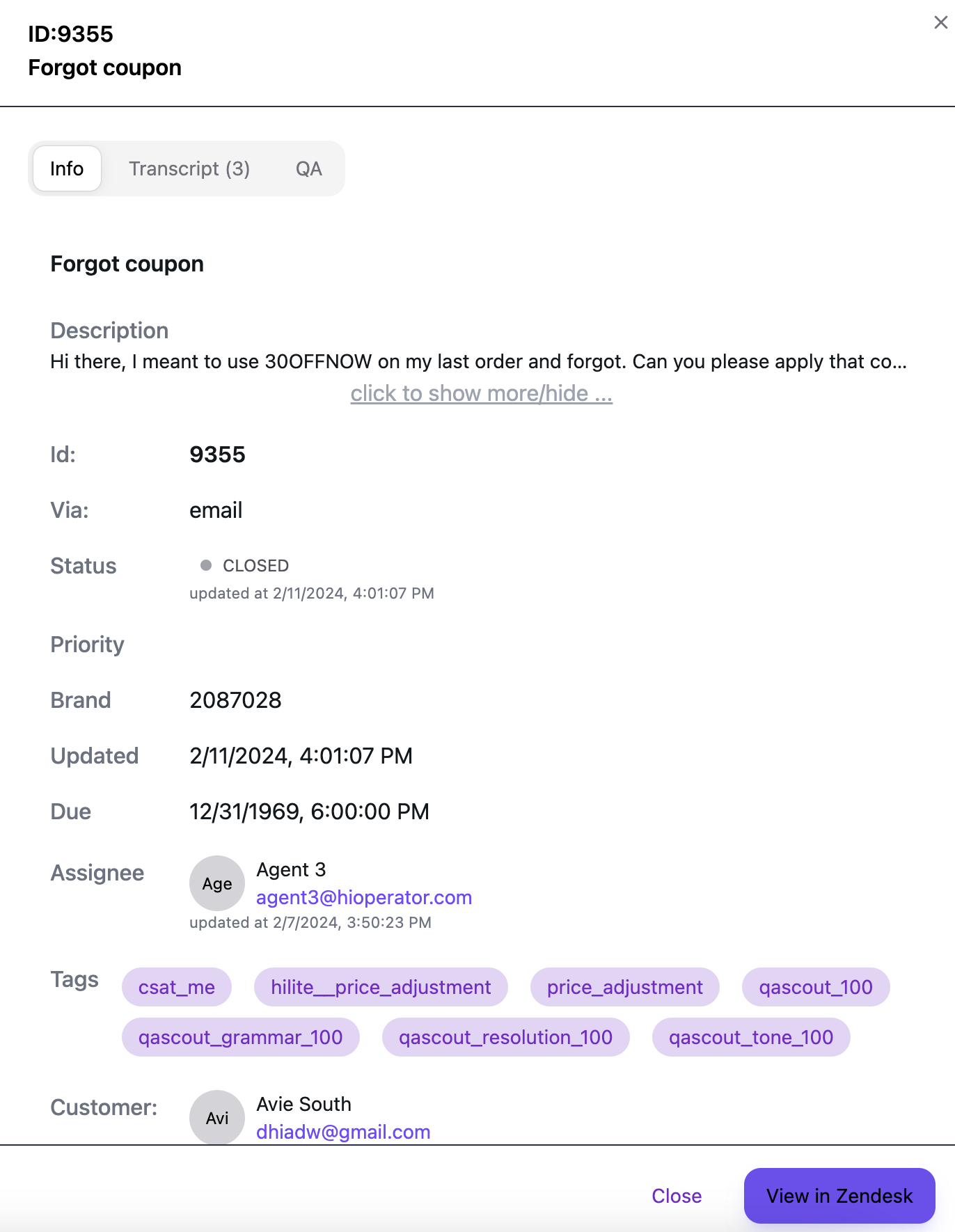Image resolution: width=955 pixels, height=1232 pixels.
Task: Click Avie South customer avatar
Action: tap(217, 1117)
